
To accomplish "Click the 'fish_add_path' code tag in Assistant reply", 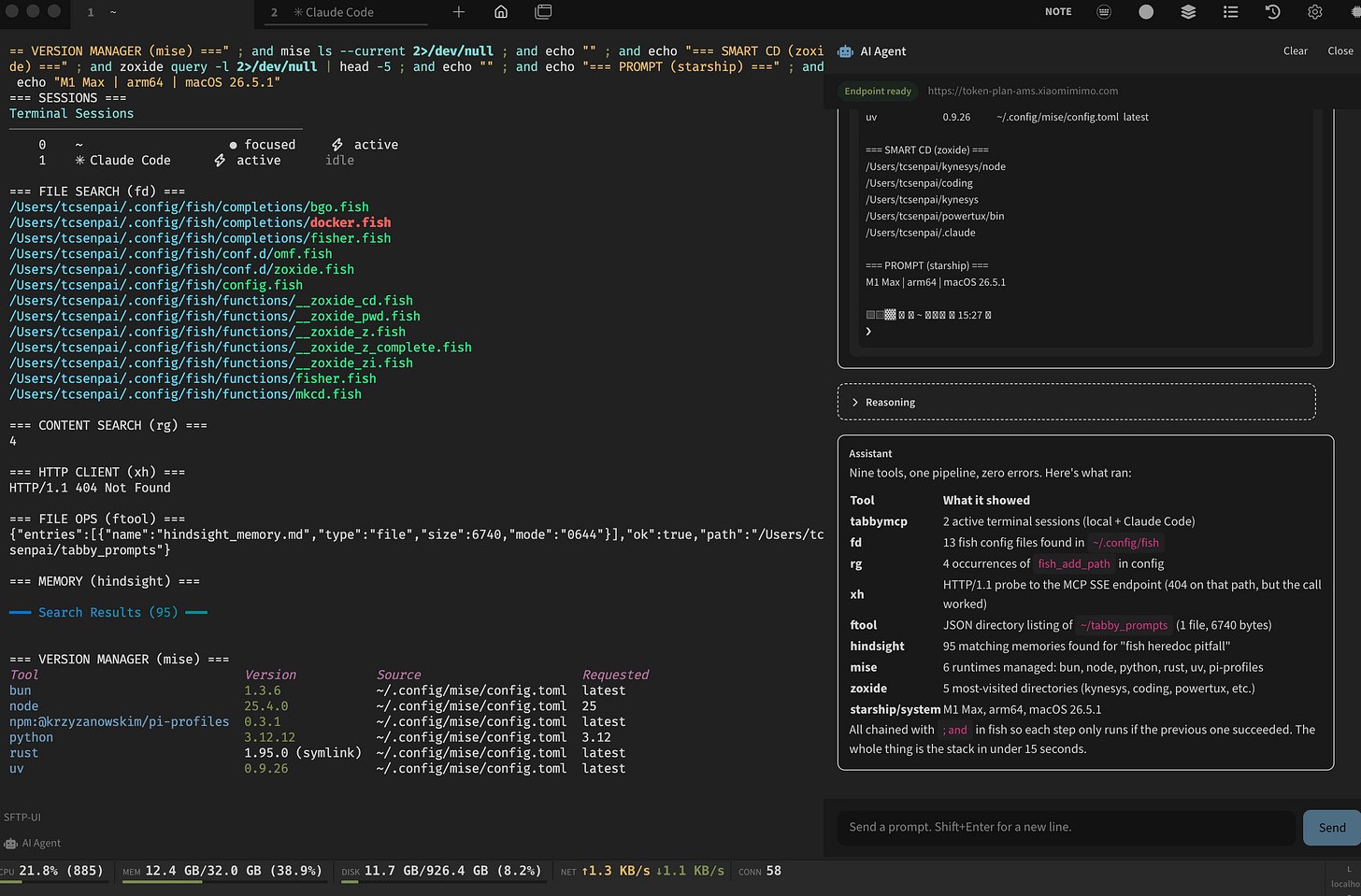I will pos(1074,564).
